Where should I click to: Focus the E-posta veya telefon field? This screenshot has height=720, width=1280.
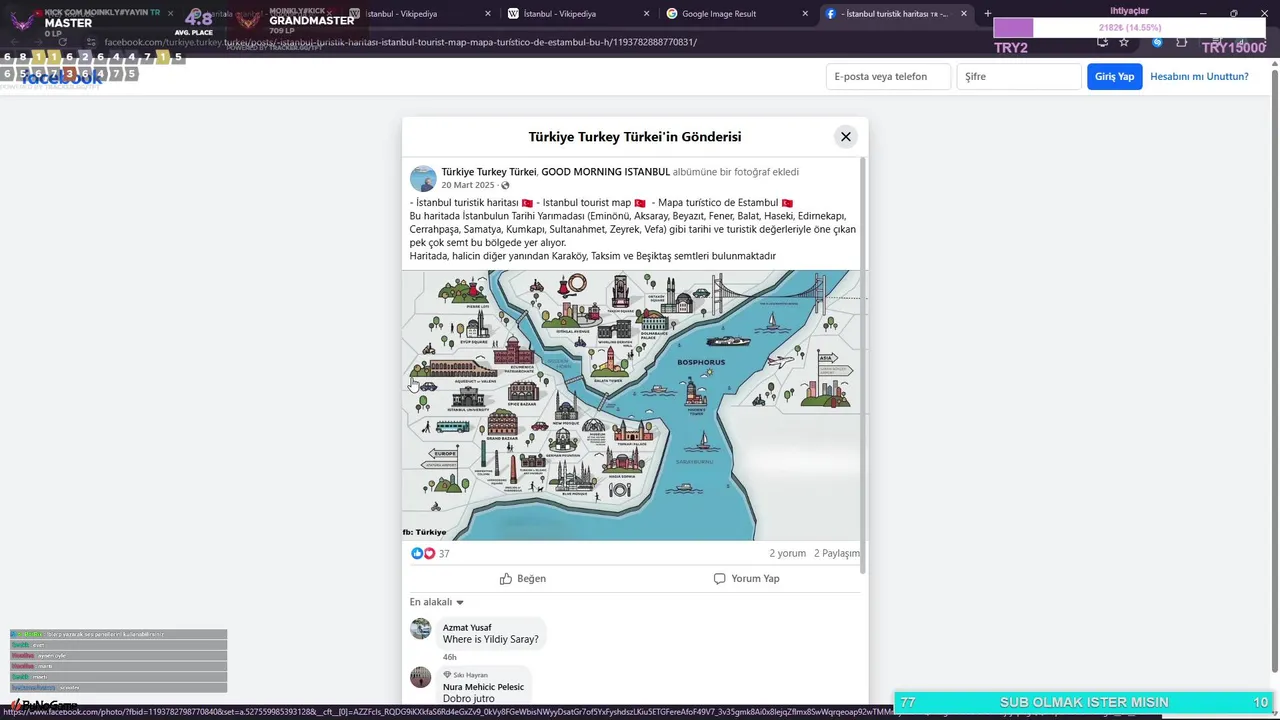click(x=888, y=77)
